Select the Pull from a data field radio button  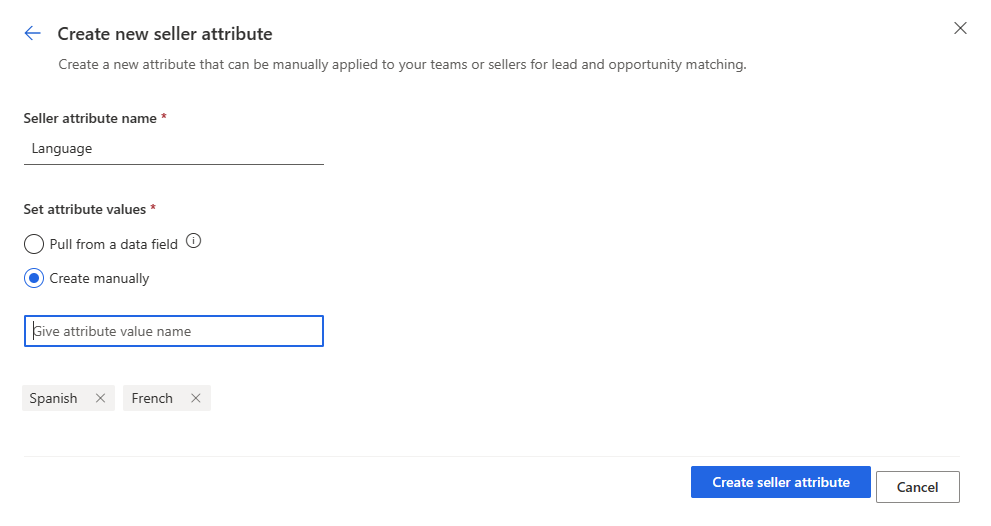[34, 244]
